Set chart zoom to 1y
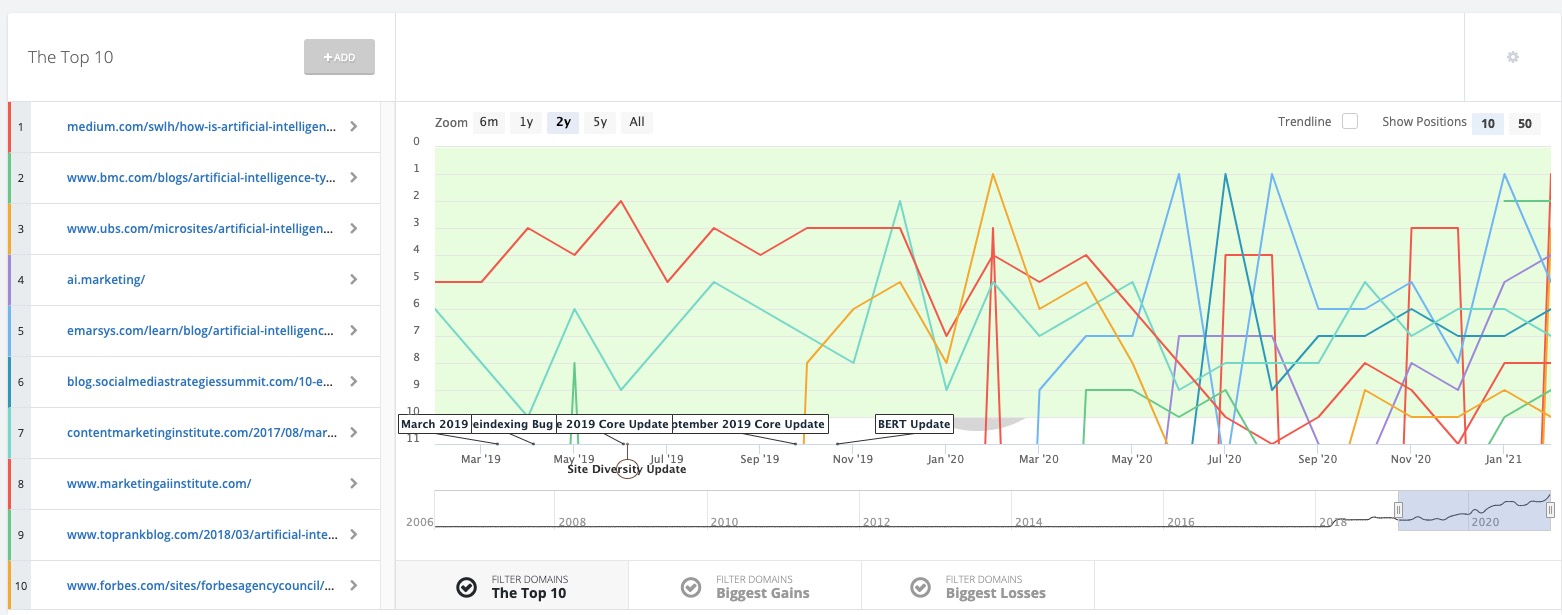The image size is (1562, 615). point(526,122)
